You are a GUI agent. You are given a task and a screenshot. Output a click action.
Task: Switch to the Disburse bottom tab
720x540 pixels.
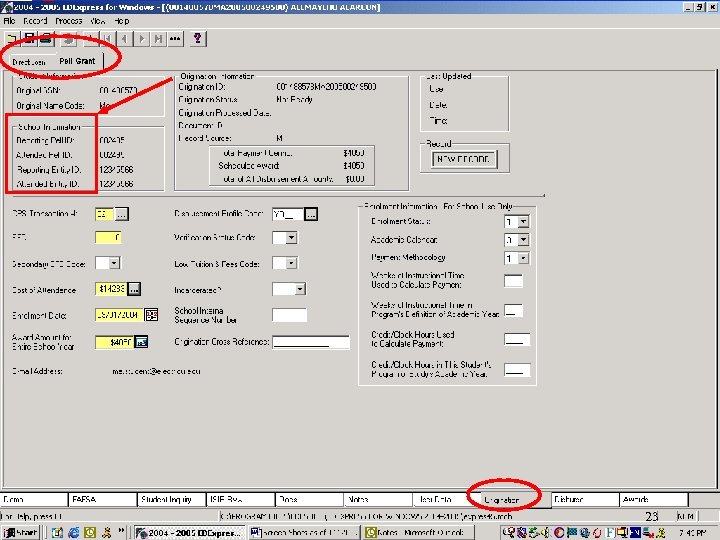[x=585, y=499]
